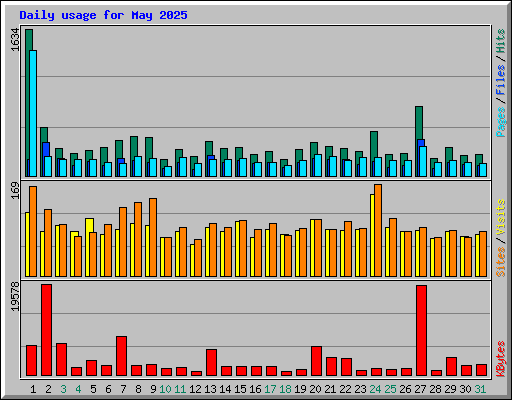This screenshot has height=400, width=512.
Task: Click the KBytes legend label
Action: coord(500,359)
